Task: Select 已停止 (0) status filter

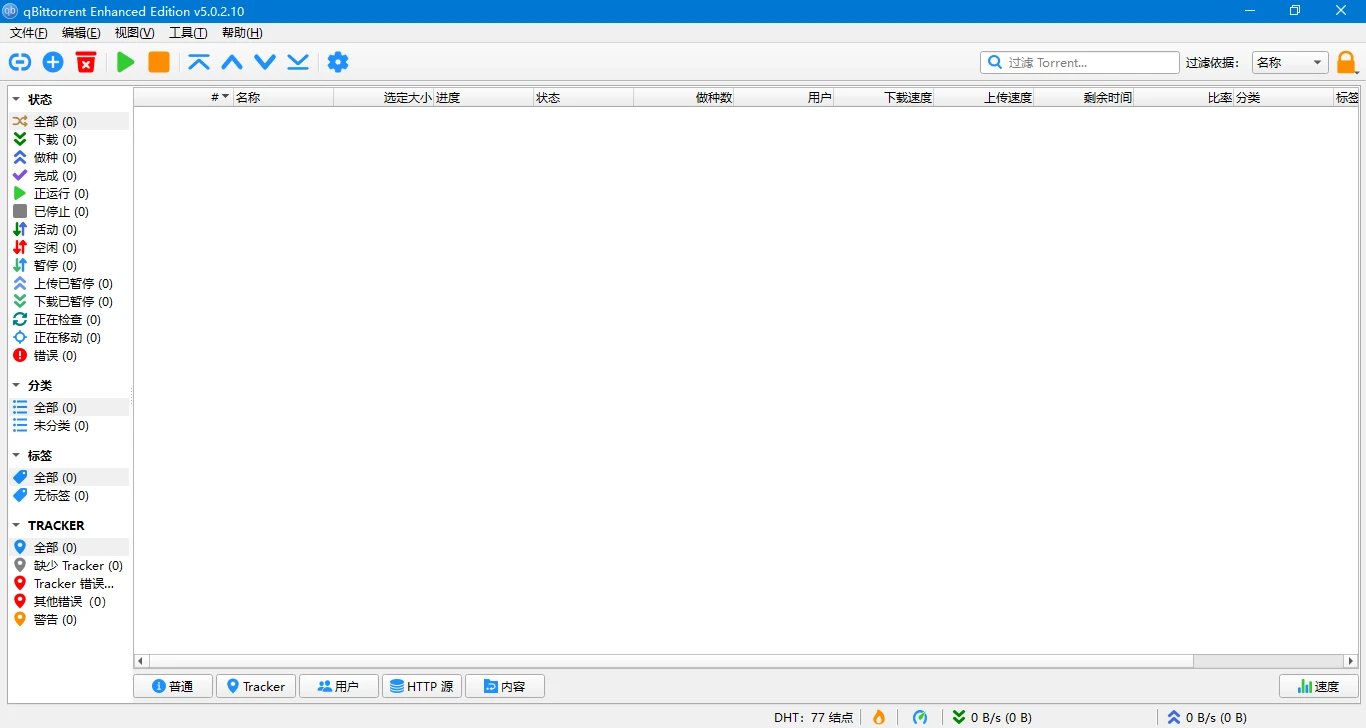Action: coord(70,211)
